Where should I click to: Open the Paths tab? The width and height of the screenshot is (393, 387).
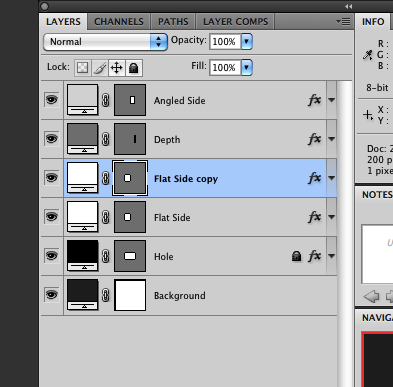click(x=173, y=22)
